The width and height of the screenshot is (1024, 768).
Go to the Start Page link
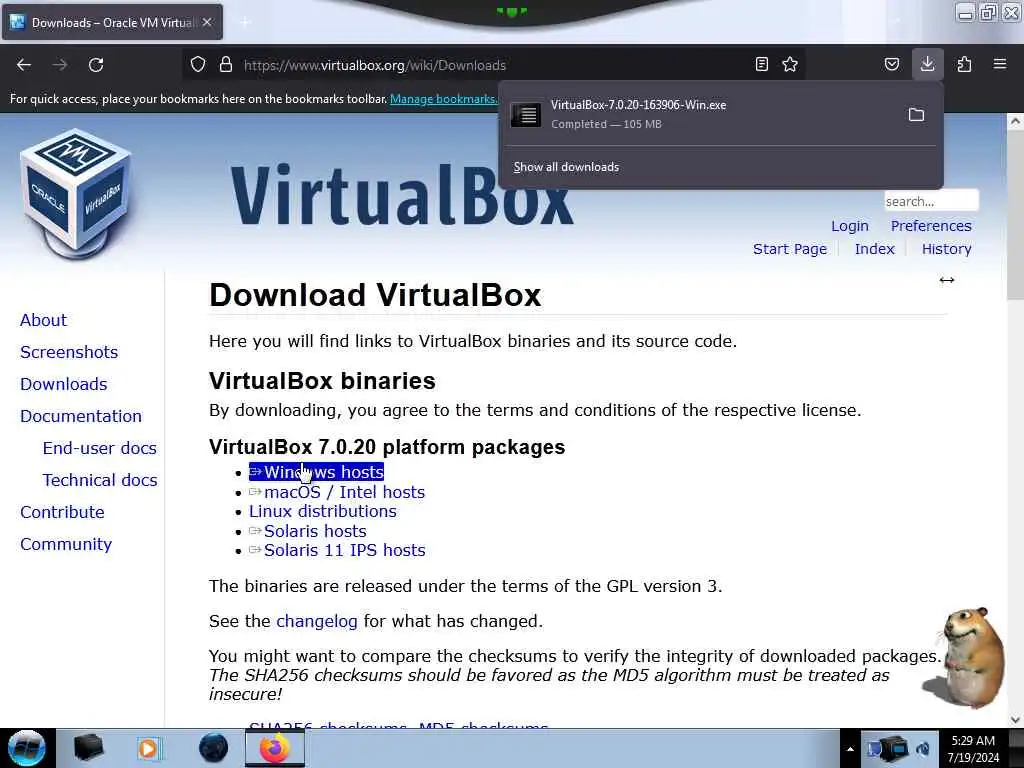790,249
